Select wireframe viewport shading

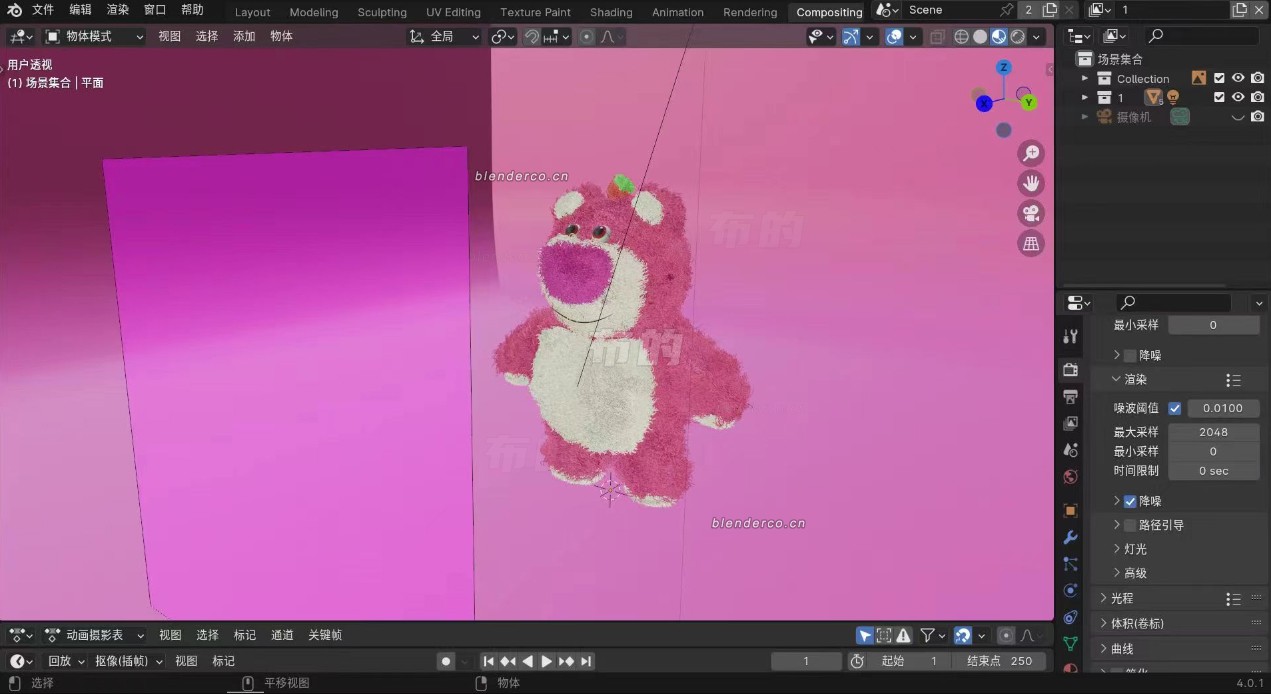(x=961, y=36)
